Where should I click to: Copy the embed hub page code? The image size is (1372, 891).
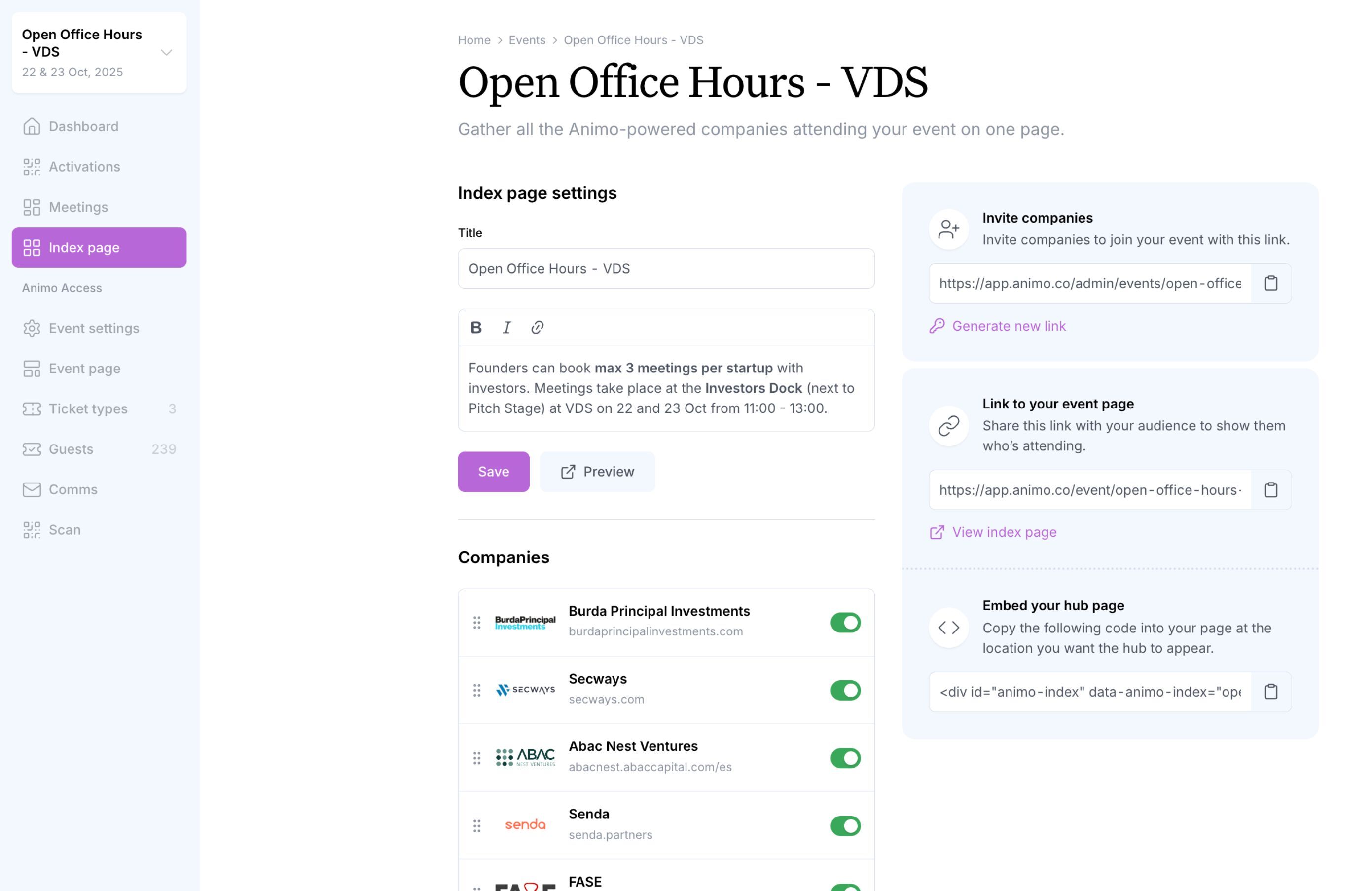[1270, 692]
